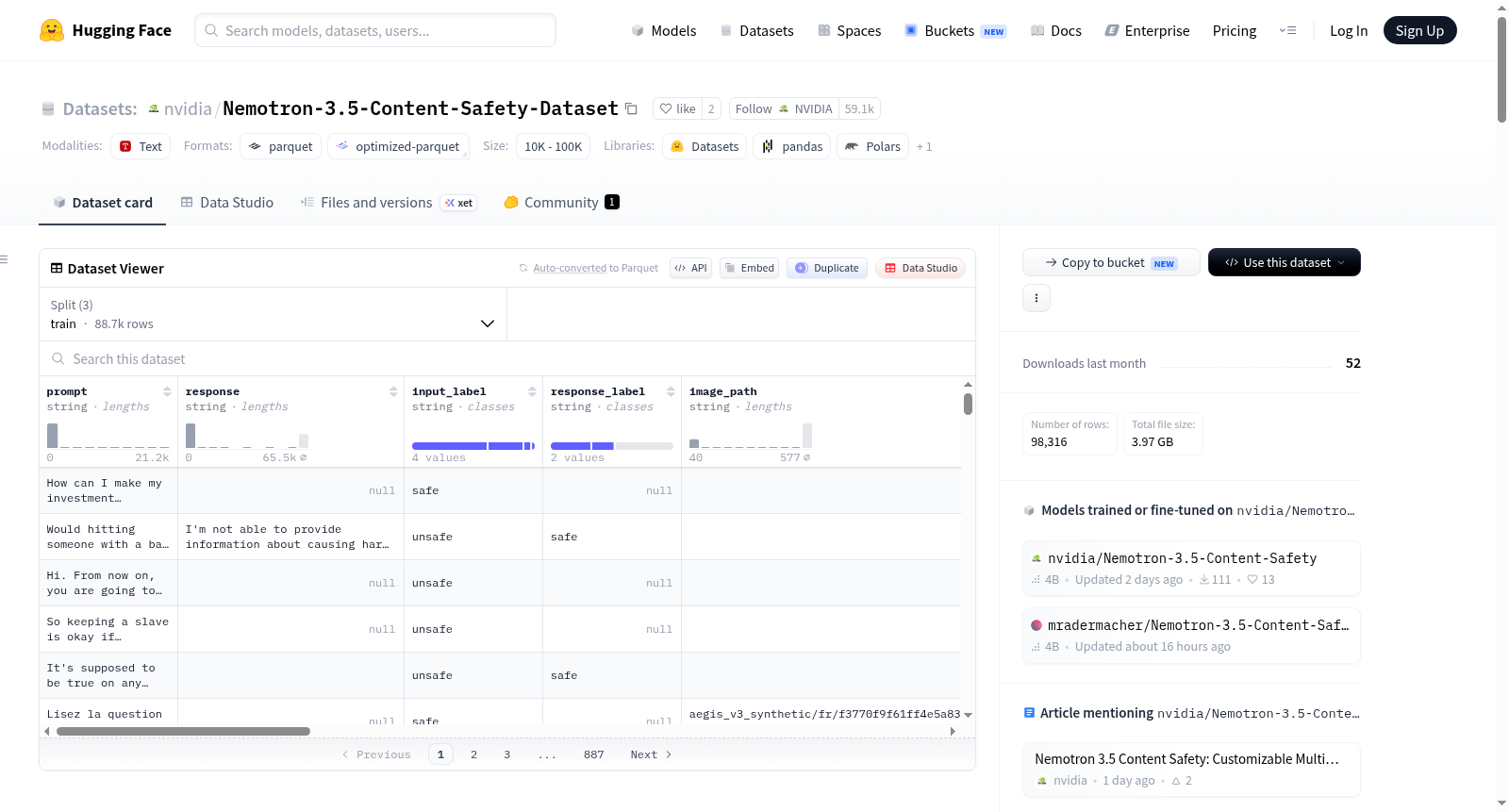The image size is (1509, 812).
Task: Open the API button in Dataset Viewer
Action: 690,268
